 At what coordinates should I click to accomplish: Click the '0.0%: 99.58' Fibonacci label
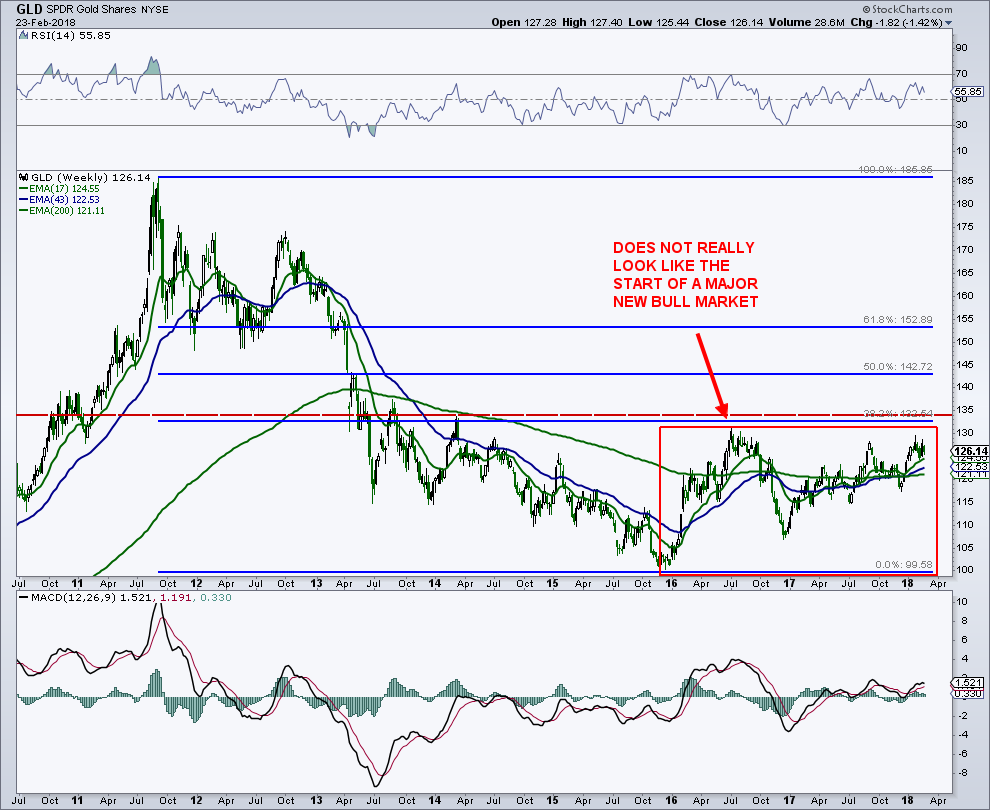click(904, 564)
